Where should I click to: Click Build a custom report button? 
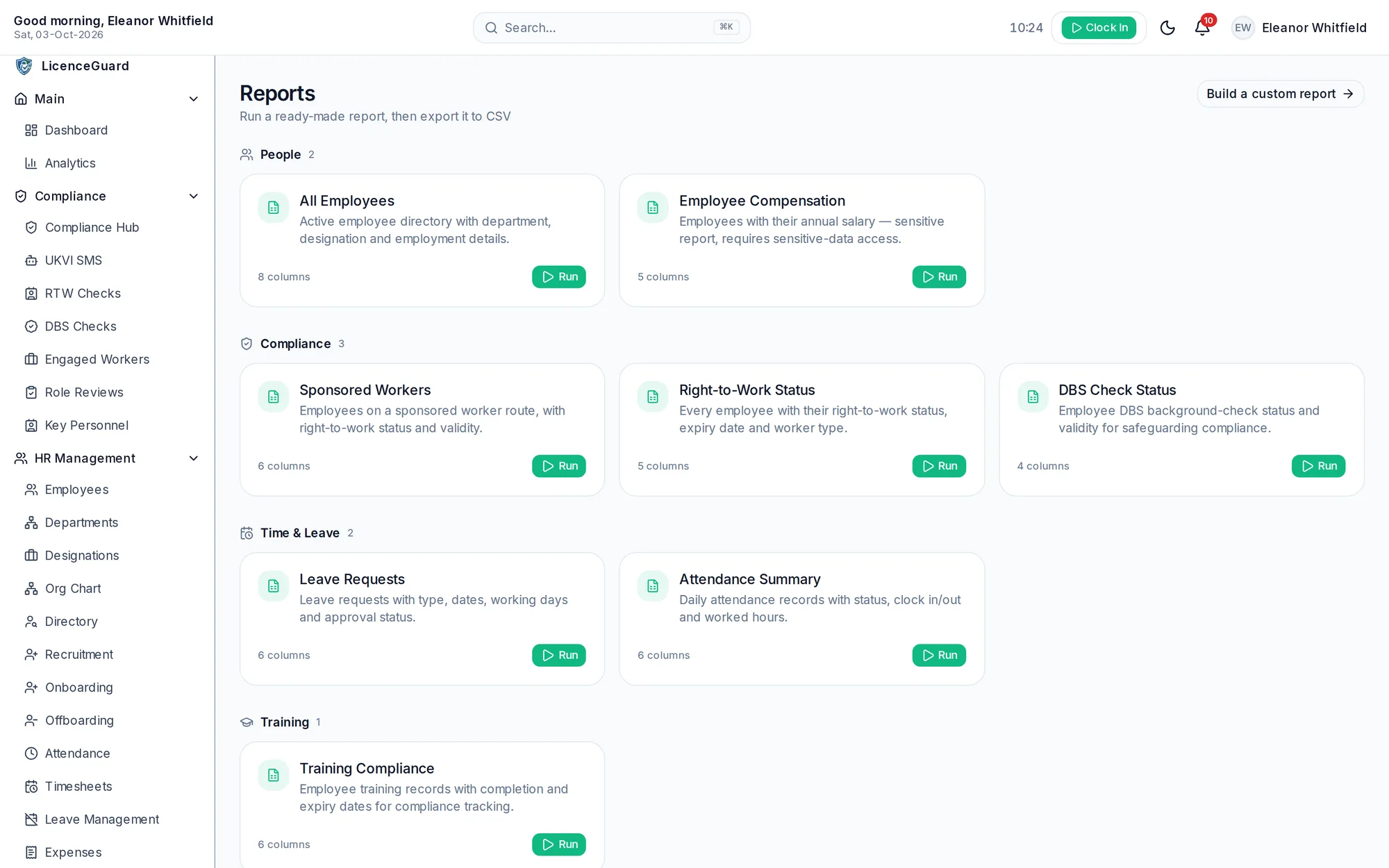click(x=1280, y=94)
